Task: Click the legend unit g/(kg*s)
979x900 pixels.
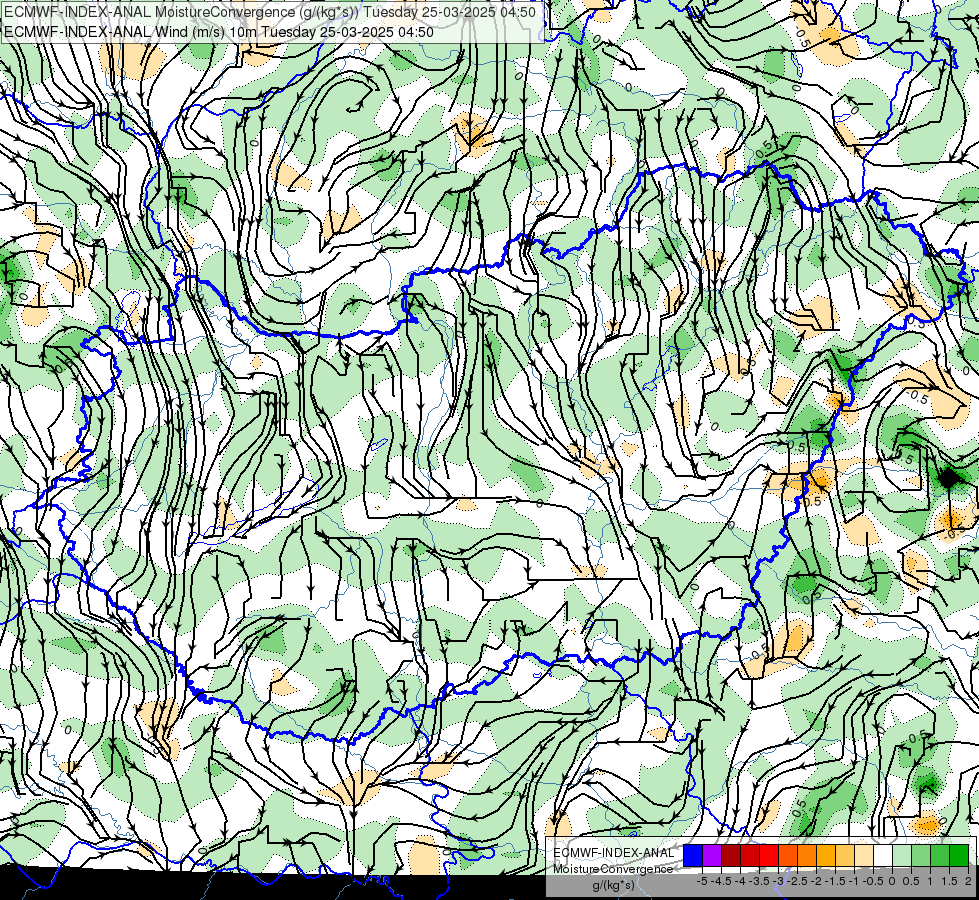Action: (614, 886)
